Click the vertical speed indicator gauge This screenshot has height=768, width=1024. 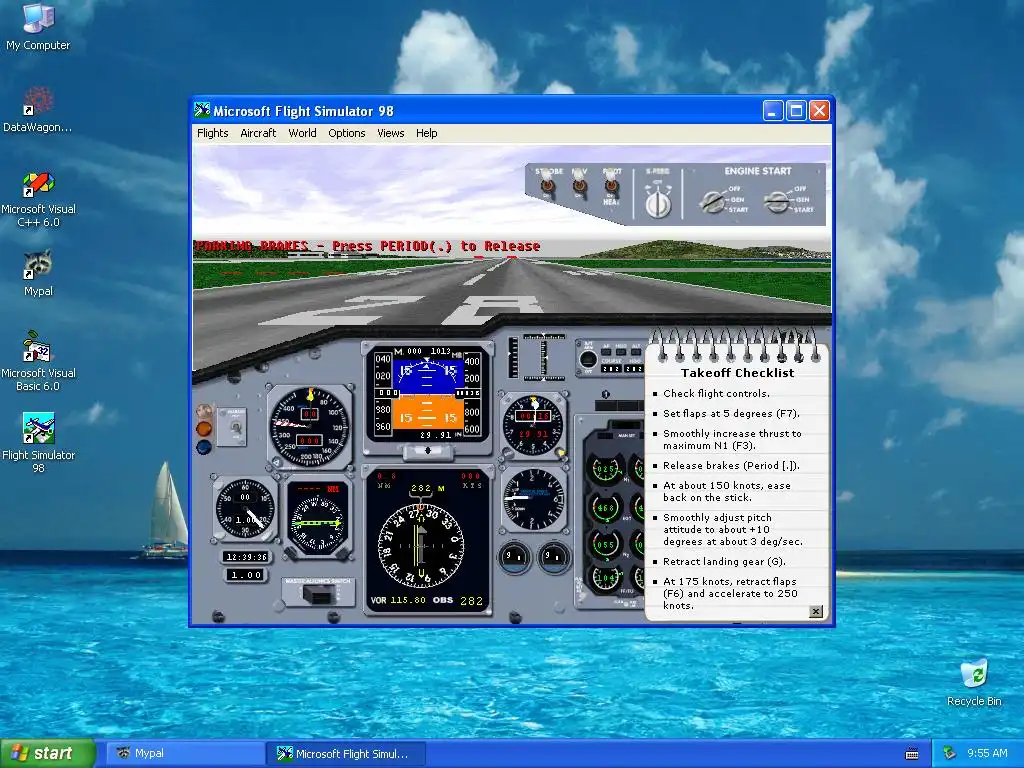[x=533, y=500]
